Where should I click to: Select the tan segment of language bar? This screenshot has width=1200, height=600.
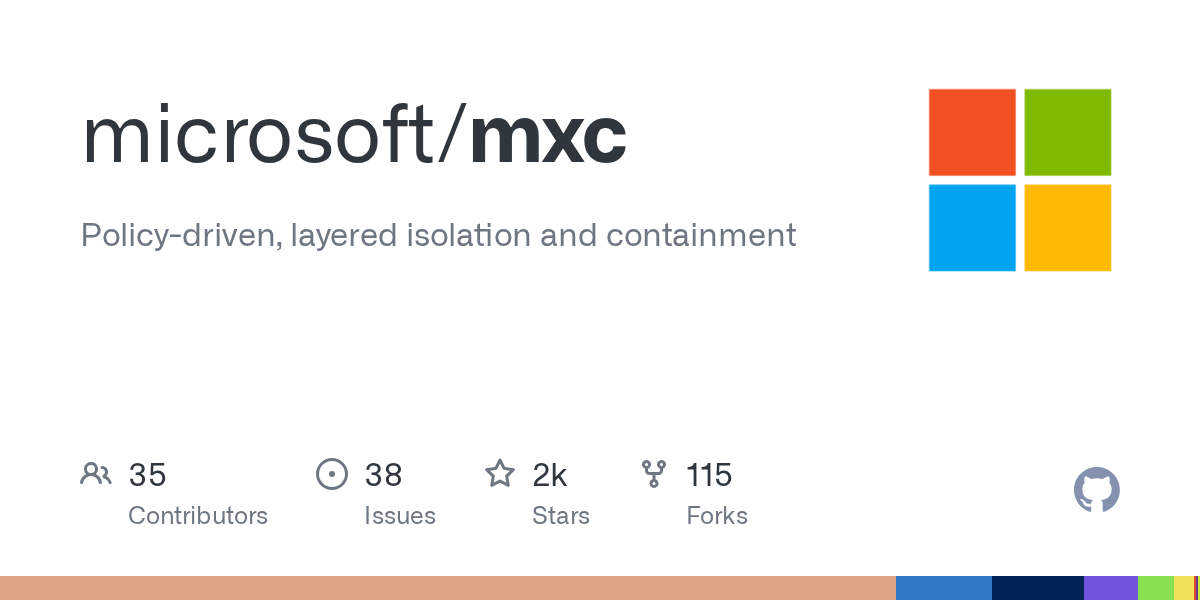[448, 588]
